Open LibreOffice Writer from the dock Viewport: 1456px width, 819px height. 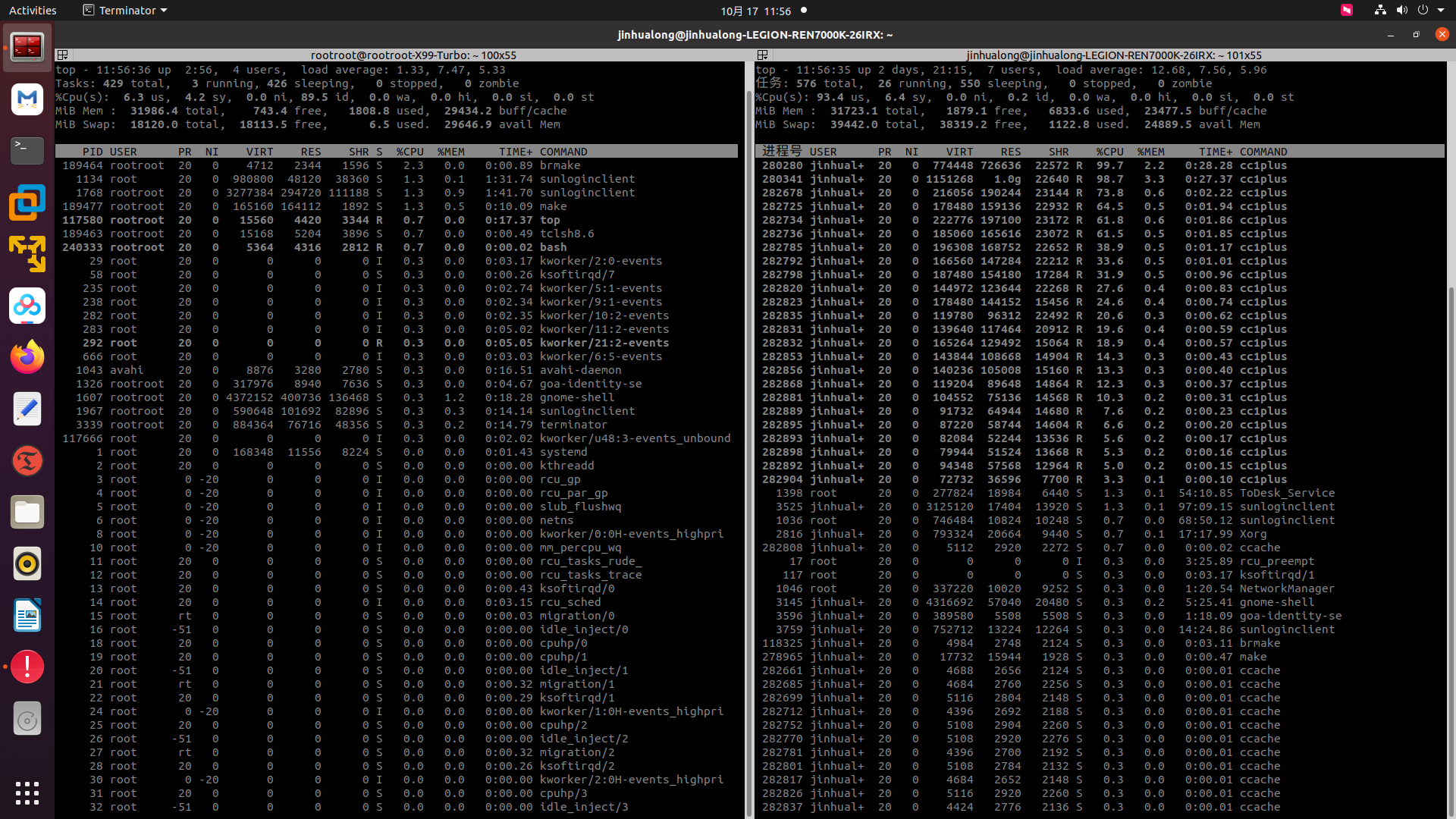27,616
